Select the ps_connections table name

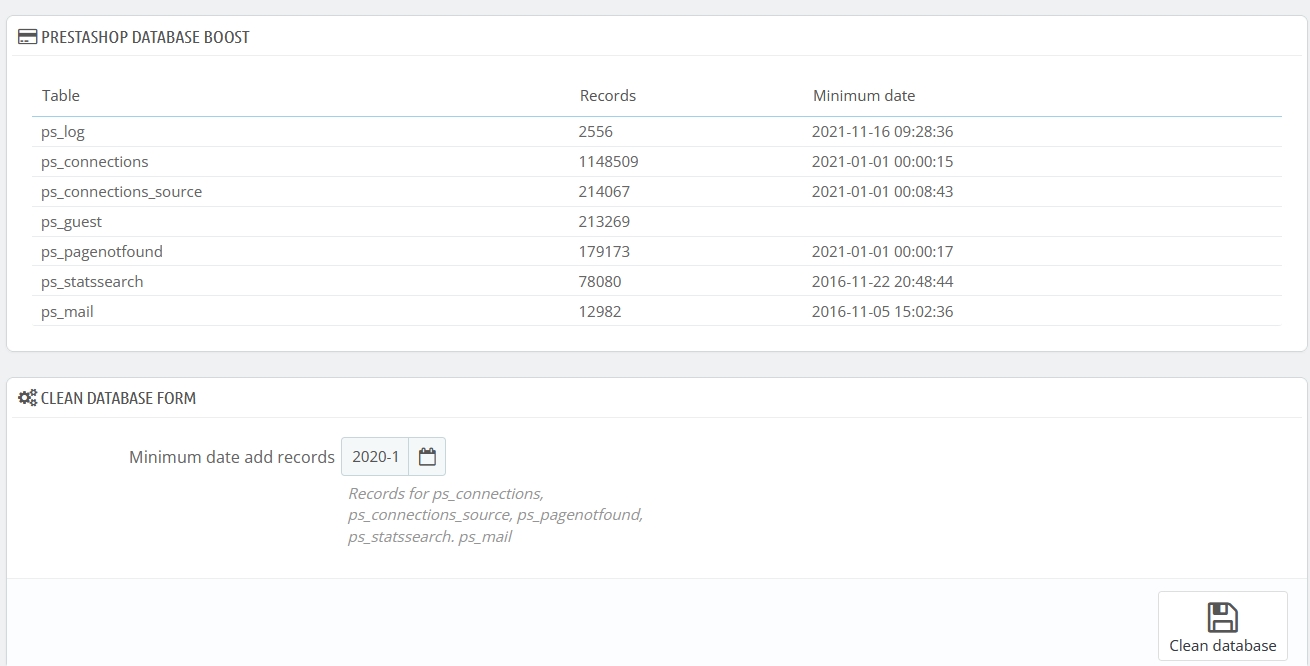point(95,162)
